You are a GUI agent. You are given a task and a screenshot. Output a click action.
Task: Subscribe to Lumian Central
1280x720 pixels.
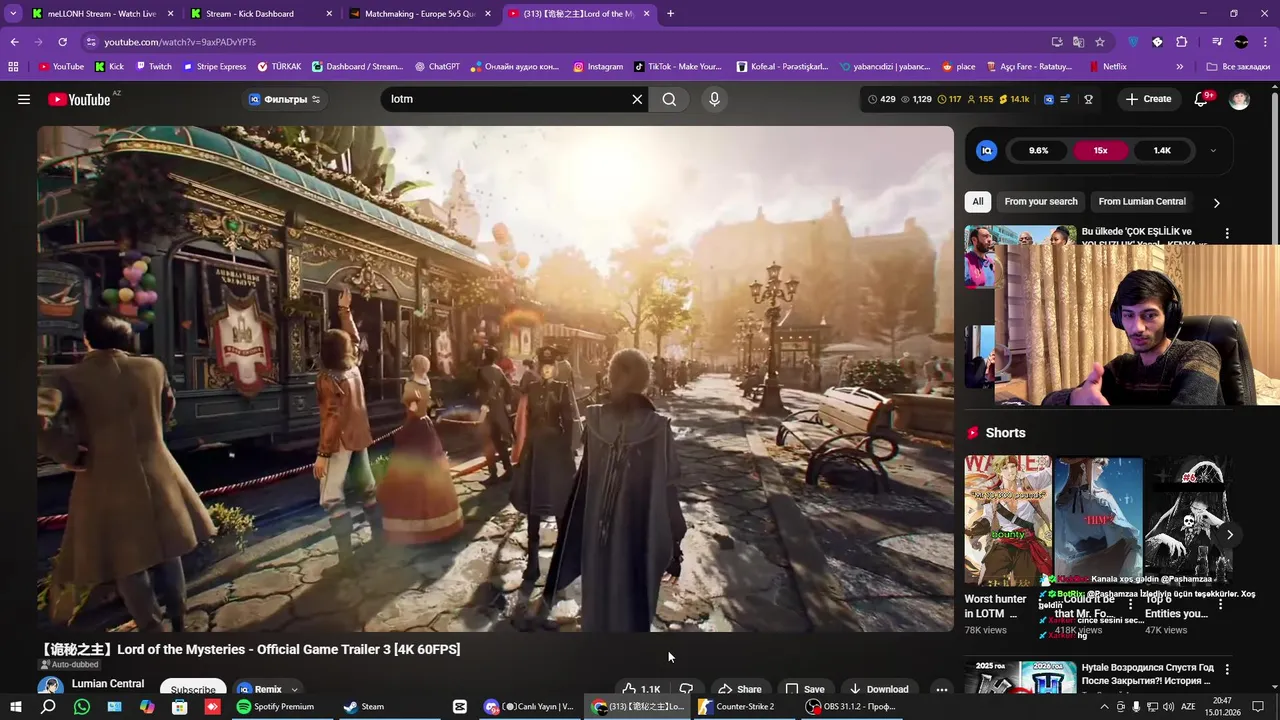point(193,689)
